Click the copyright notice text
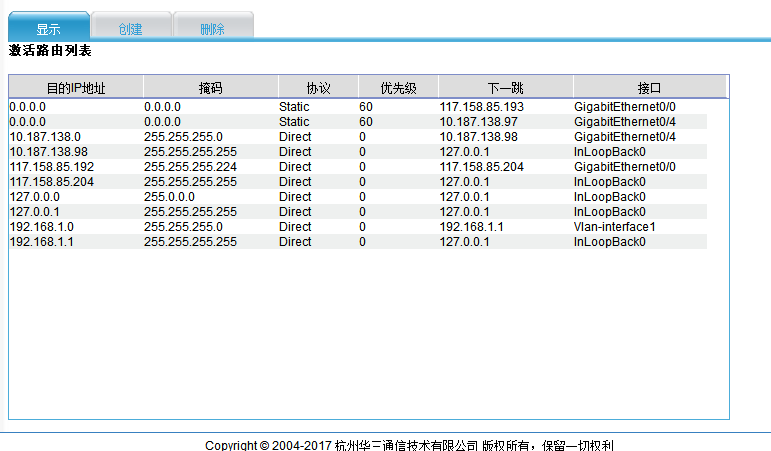Image resolution: width=771 pixels, height=451 pixels. tap(410, 445)
